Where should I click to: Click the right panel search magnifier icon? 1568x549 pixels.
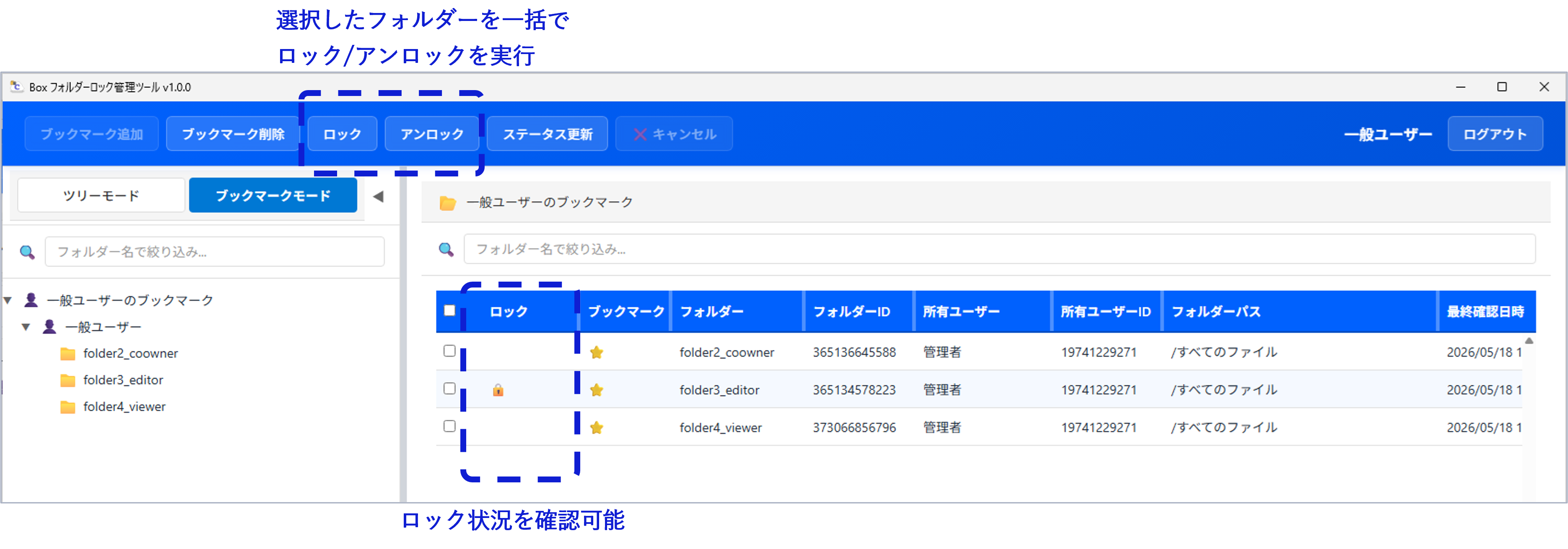pyautogui.click(x=446, y=249)
